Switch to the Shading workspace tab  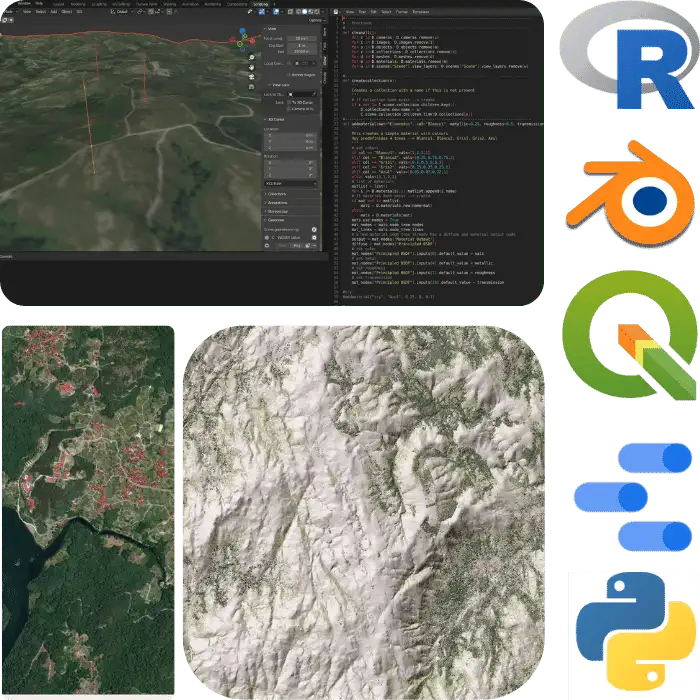tap(170, 4)
